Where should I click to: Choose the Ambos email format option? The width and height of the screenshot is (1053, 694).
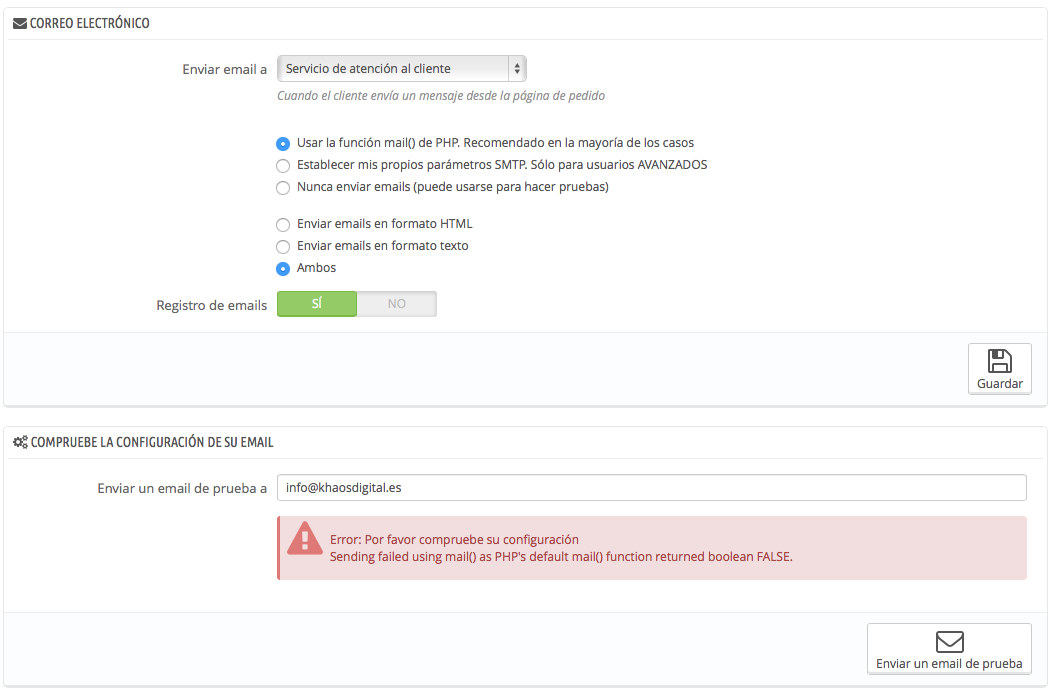point(283,268)
